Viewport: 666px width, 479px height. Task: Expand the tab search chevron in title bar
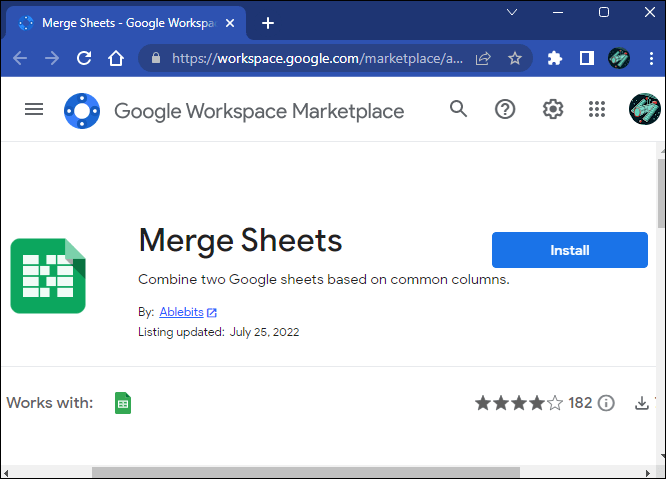512,12
